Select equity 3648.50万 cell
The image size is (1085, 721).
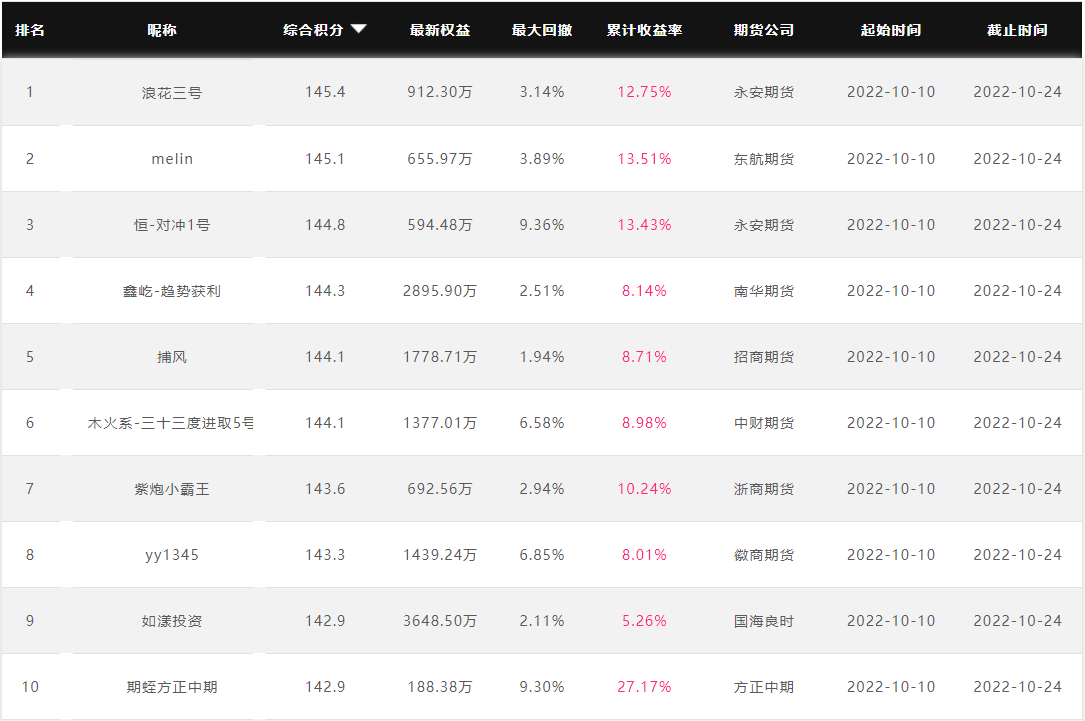click(x=440, y=621)
